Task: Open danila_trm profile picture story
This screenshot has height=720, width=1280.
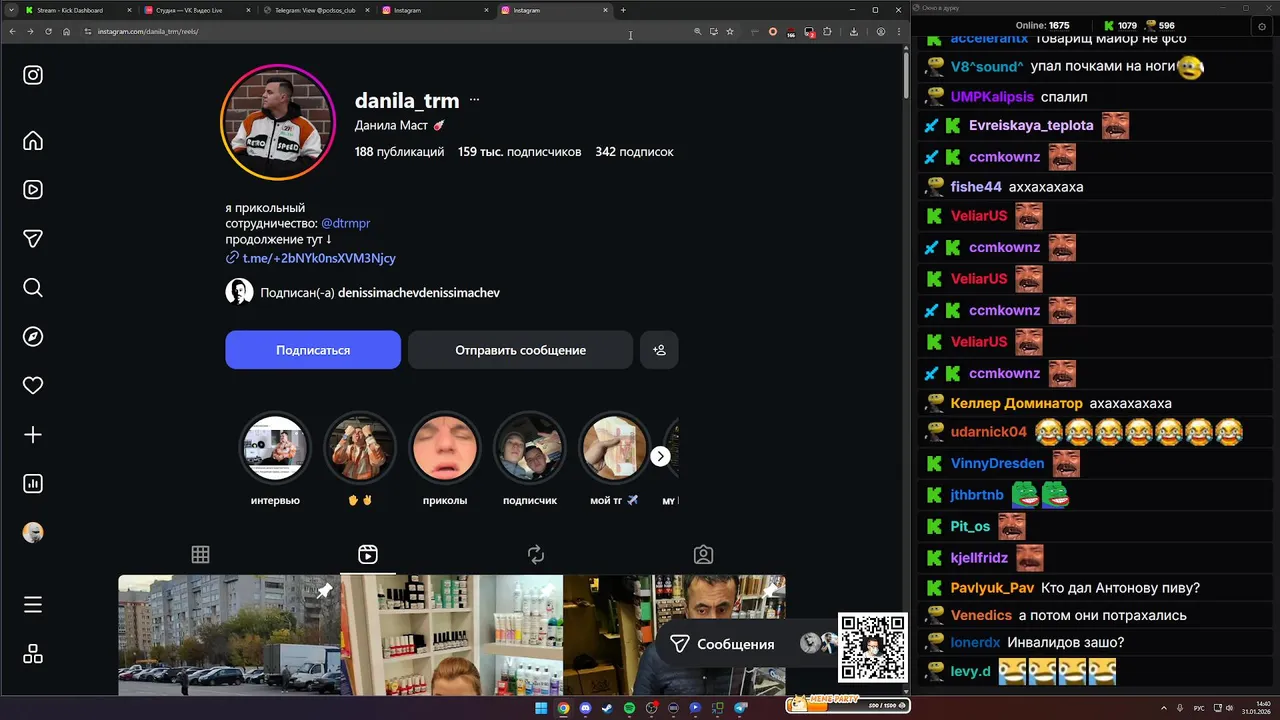Action: [278, 122]
